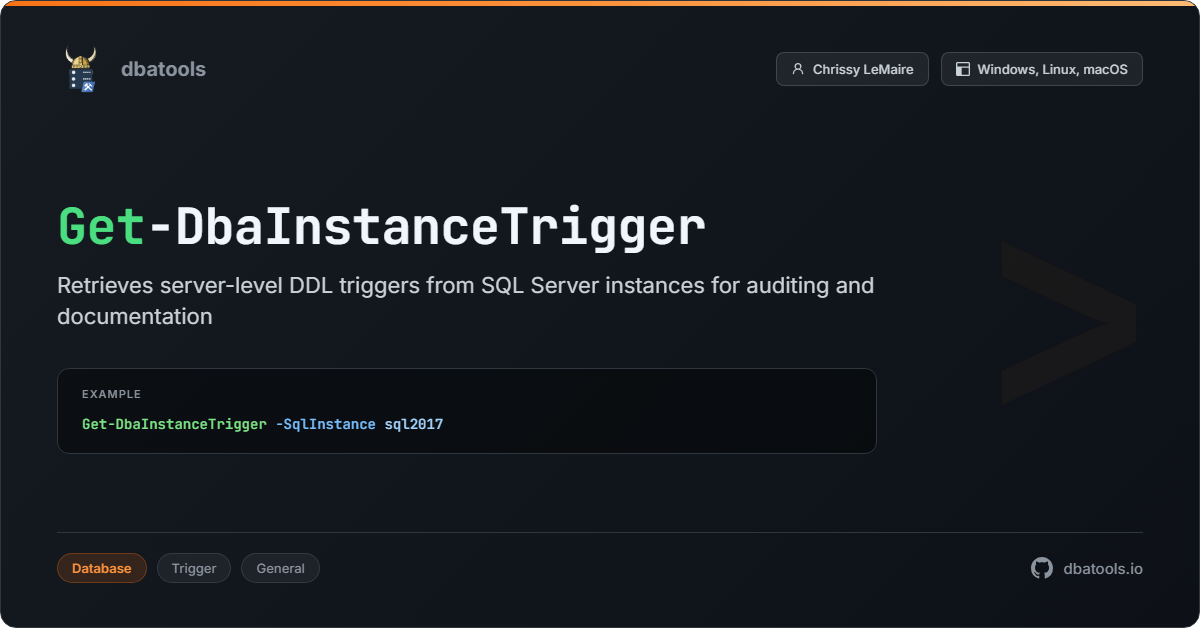The height and width of the screenshot is (628, 1200).
Task: Select the General tag
Action: click(280, 568)
